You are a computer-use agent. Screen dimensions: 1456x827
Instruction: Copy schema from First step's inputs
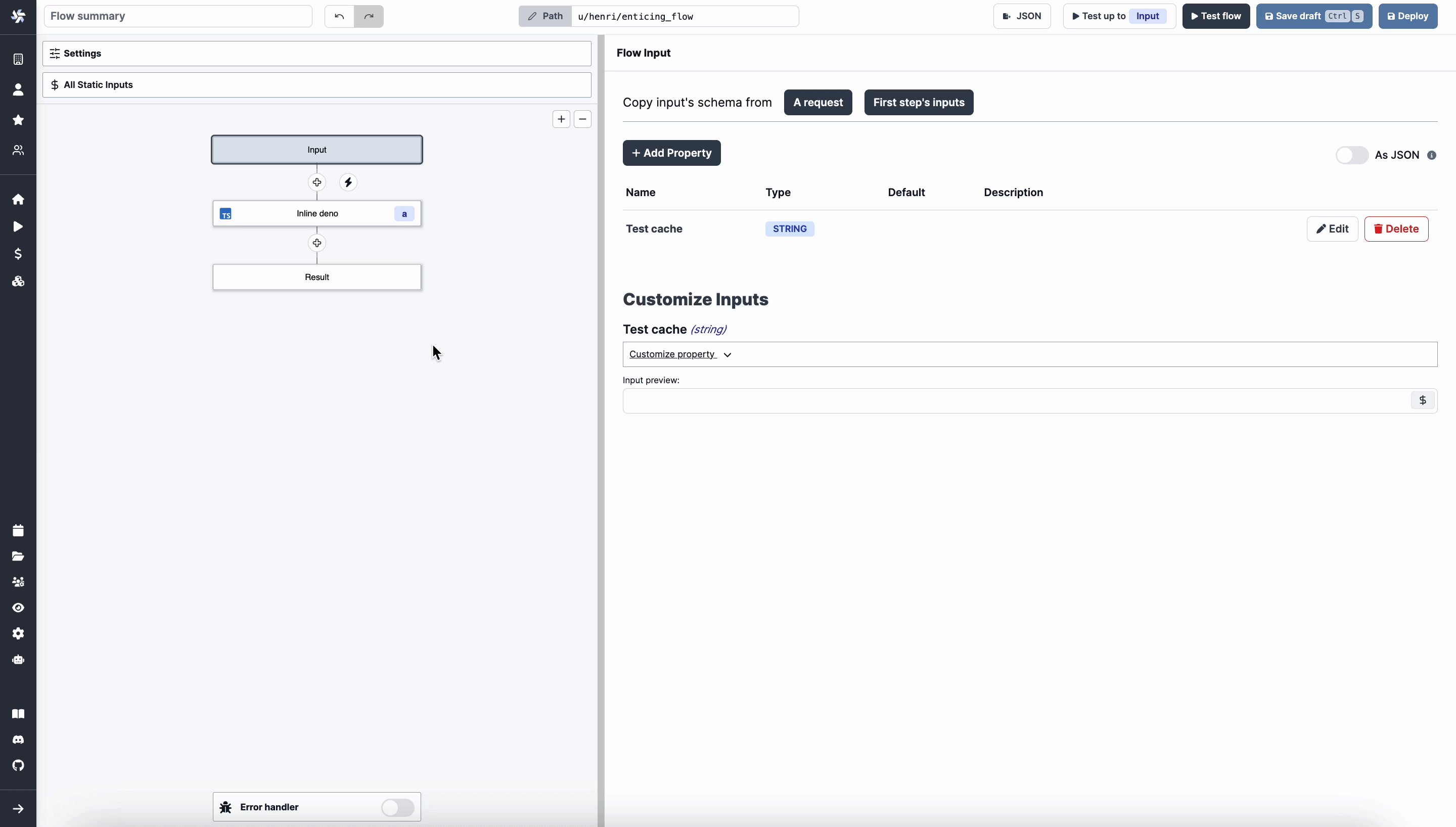pos(918,102)
